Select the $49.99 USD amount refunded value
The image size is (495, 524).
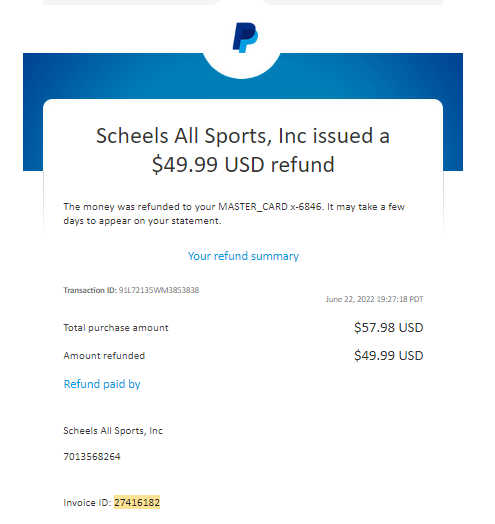pyautogui.click(x=389, y=356)
